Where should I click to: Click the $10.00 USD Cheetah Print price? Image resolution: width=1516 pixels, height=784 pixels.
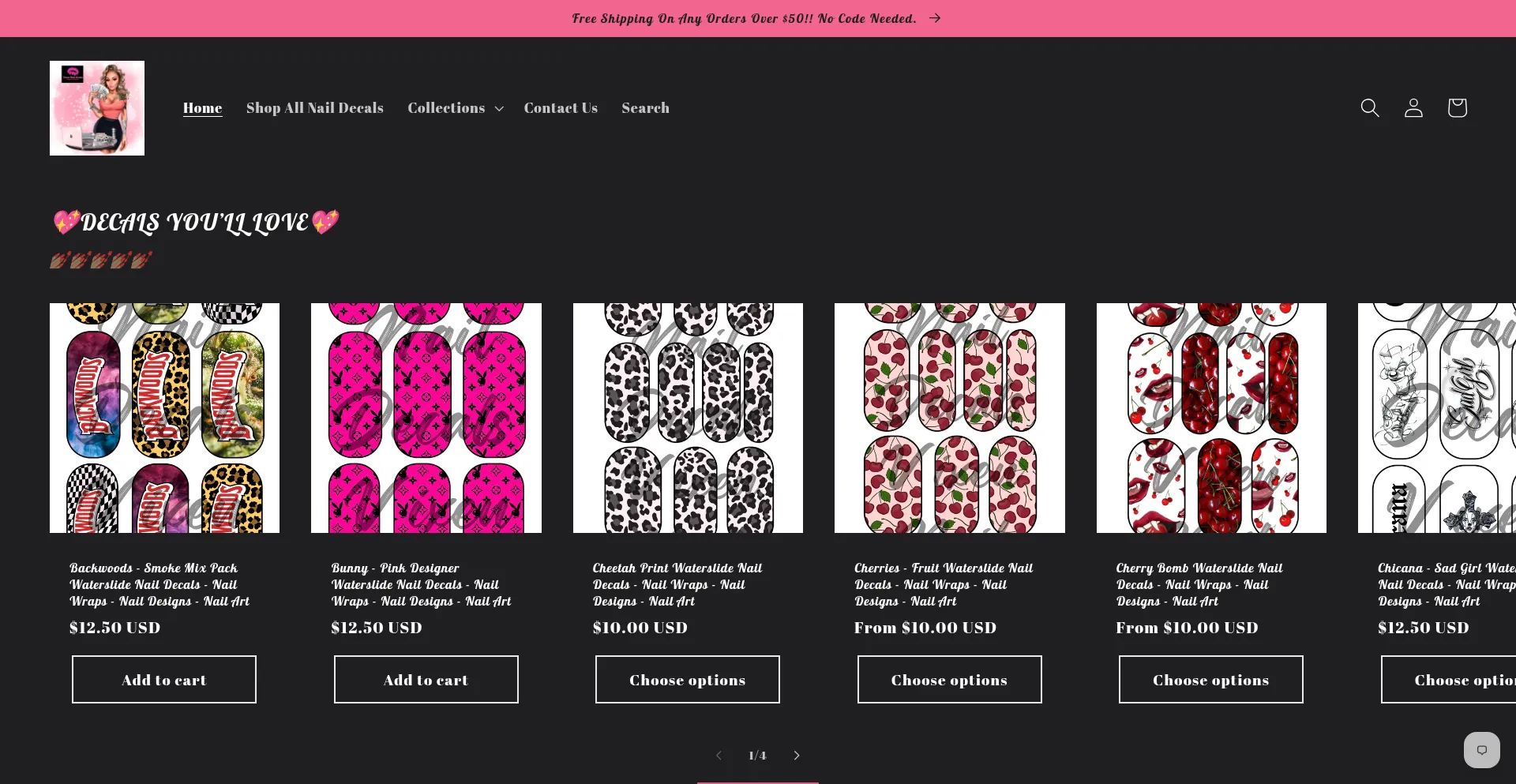[640, 628]
